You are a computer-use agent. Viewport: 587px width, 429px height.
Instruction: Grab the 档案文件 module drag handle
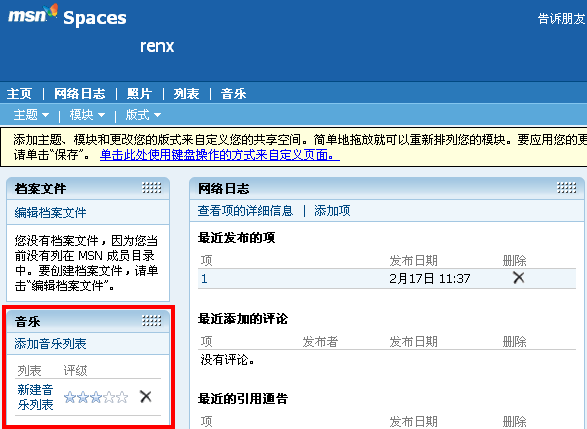[x=152, y=188]
